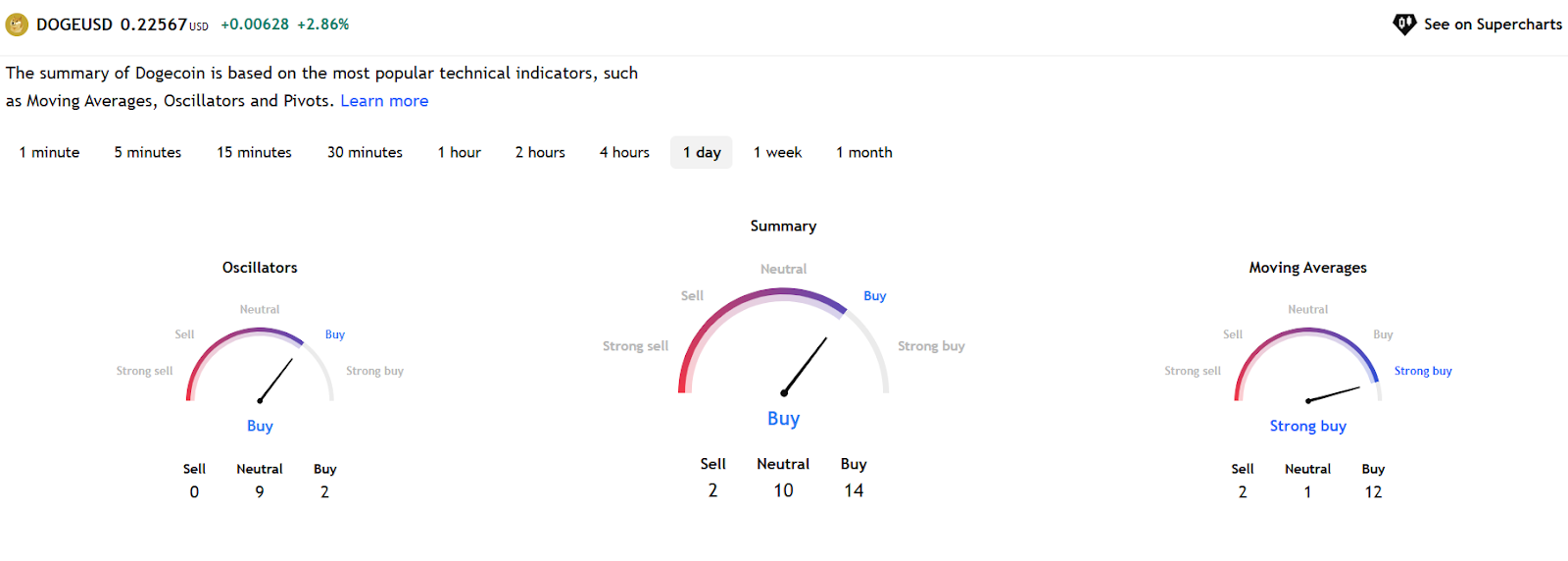This screenshot has width=1568, height=561.
Task: Click the DOGEUSD symbol name
Action: pyautogui.click(x=74, y=25)
